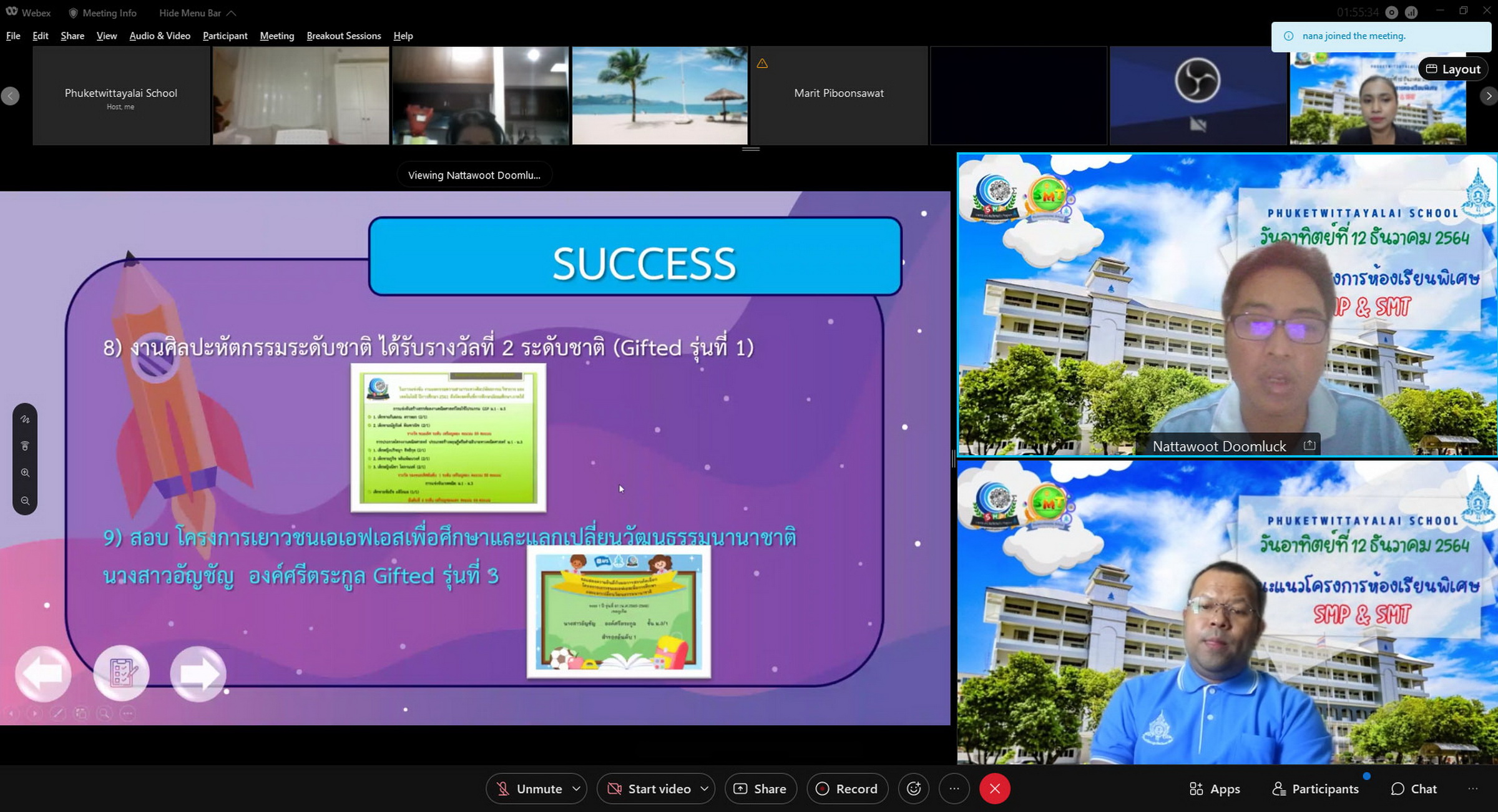Viewport: 1498px width, 812px height.
Task: Click the warning icon on Marit's tile
Action: click(x=762, y=63)
